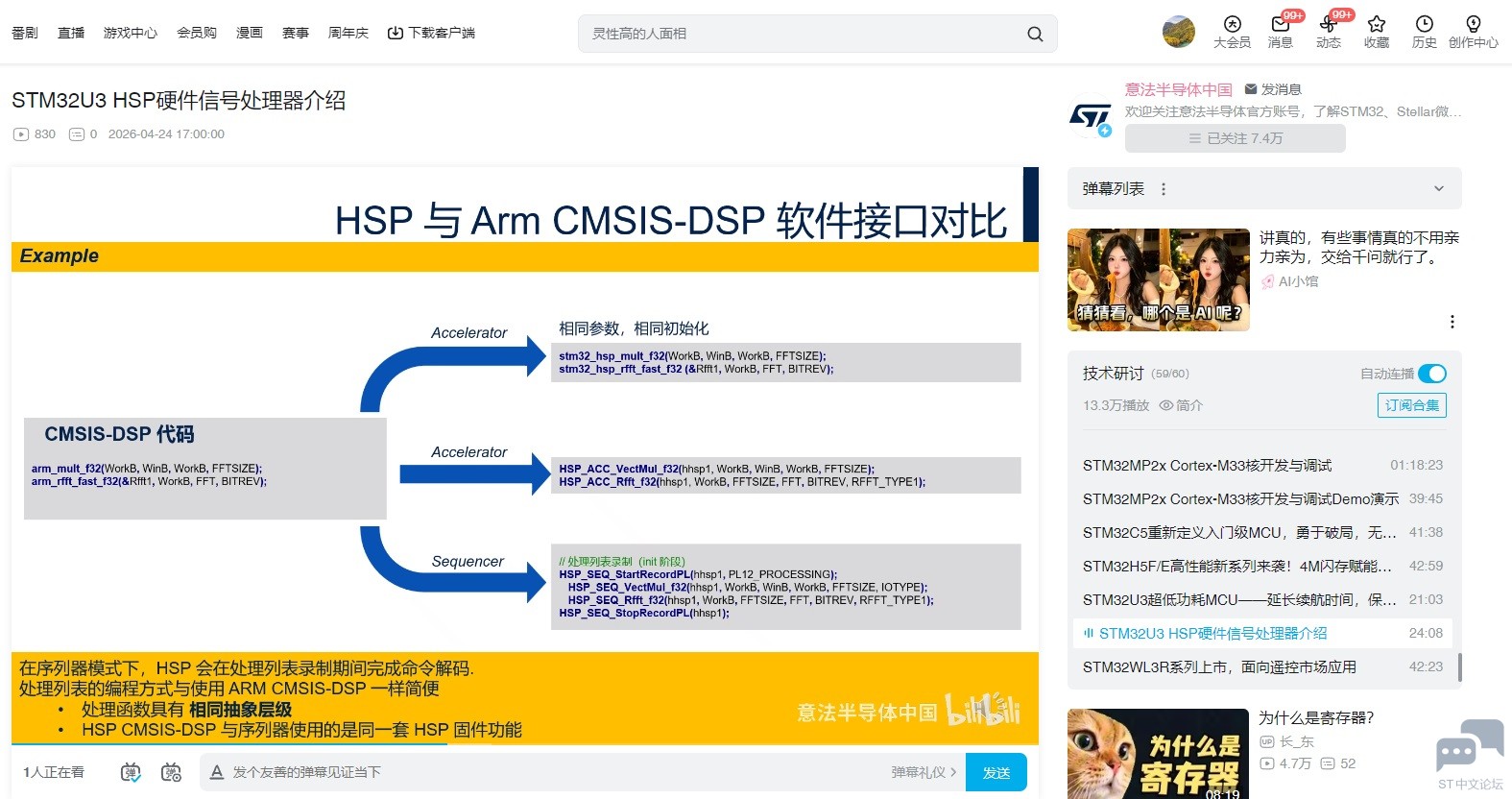This screenshot has height=799, width=1512.
Task: Click the 13.3万播放 collection play count
Action: [x=1116, y=405]
